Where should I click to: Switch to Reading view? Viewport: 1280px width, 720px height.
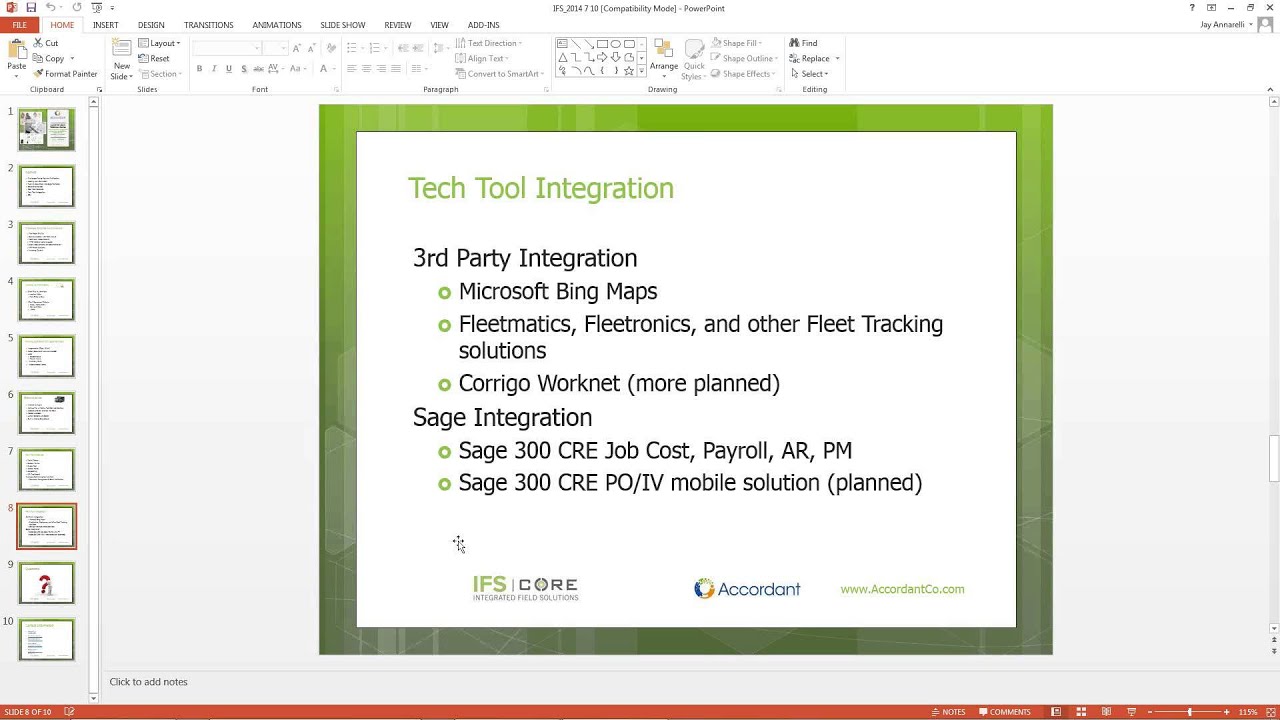(x=1105, y=712)
